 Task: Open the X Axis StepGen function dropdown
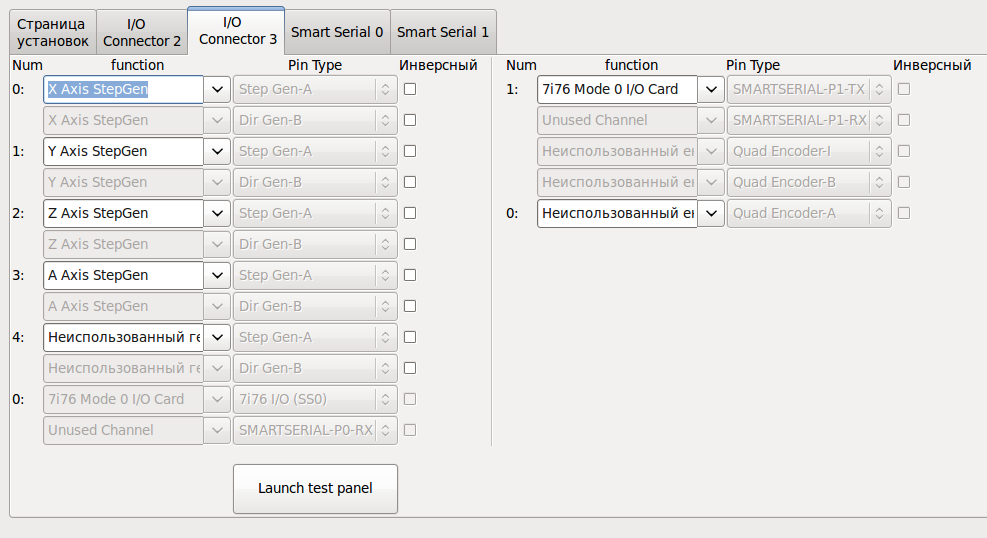point(218,89)
